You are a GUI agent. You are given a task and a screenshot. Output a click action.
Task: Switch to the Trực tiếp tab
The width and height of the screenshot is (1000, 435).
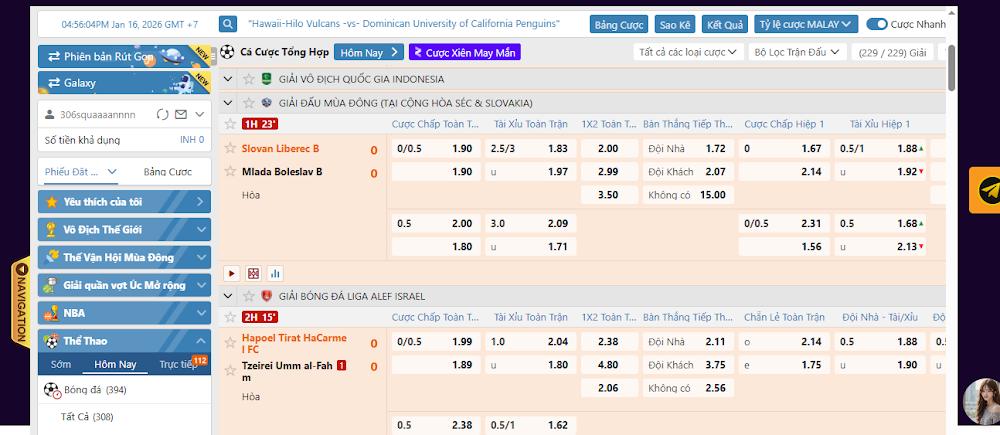[x=180, y=364]
